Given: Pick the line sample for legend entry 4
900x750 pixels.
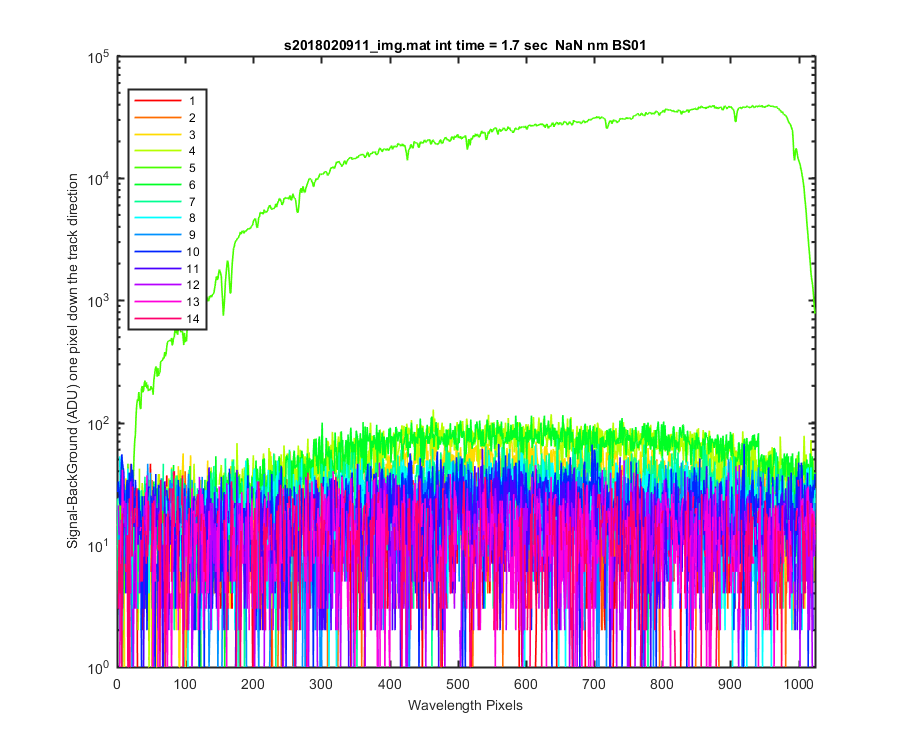Looking at the screenshot, I should (x=158, y=151).
